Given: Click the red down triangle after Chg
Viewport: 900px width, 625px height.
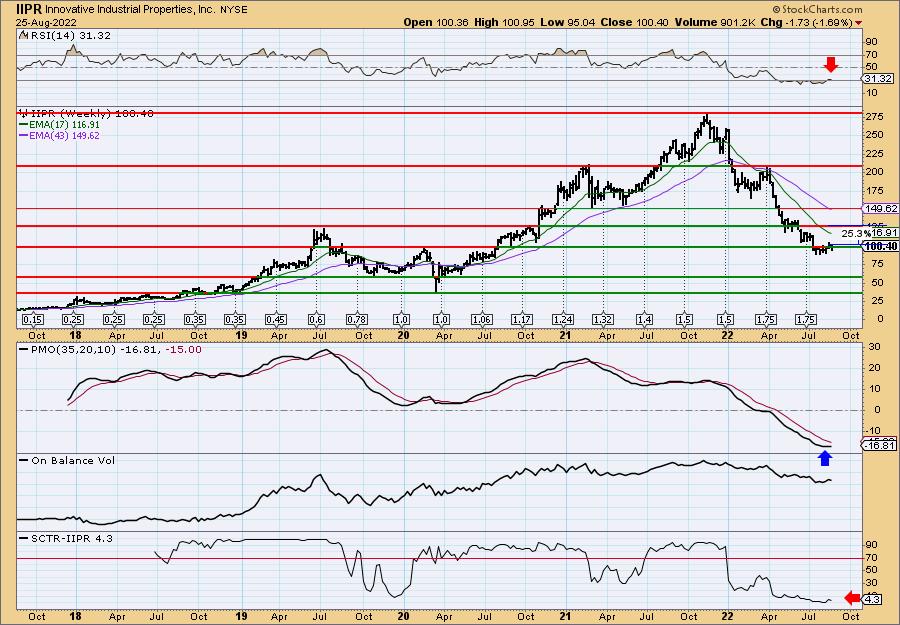Looking at the screenshot, I should [858, 23].
